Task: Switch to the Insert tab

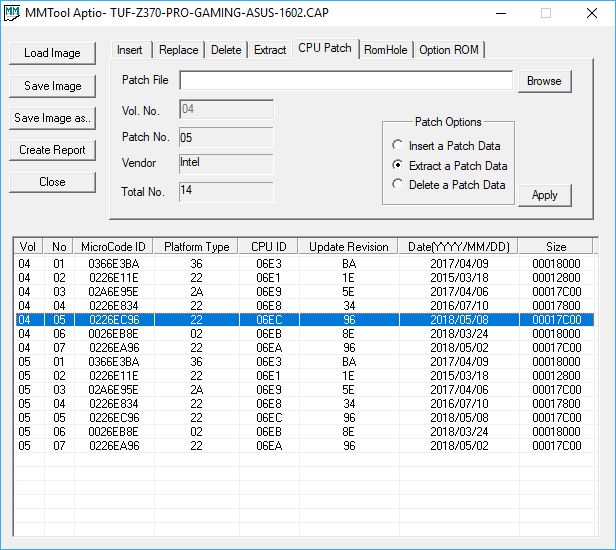Action: pos(130,50)
